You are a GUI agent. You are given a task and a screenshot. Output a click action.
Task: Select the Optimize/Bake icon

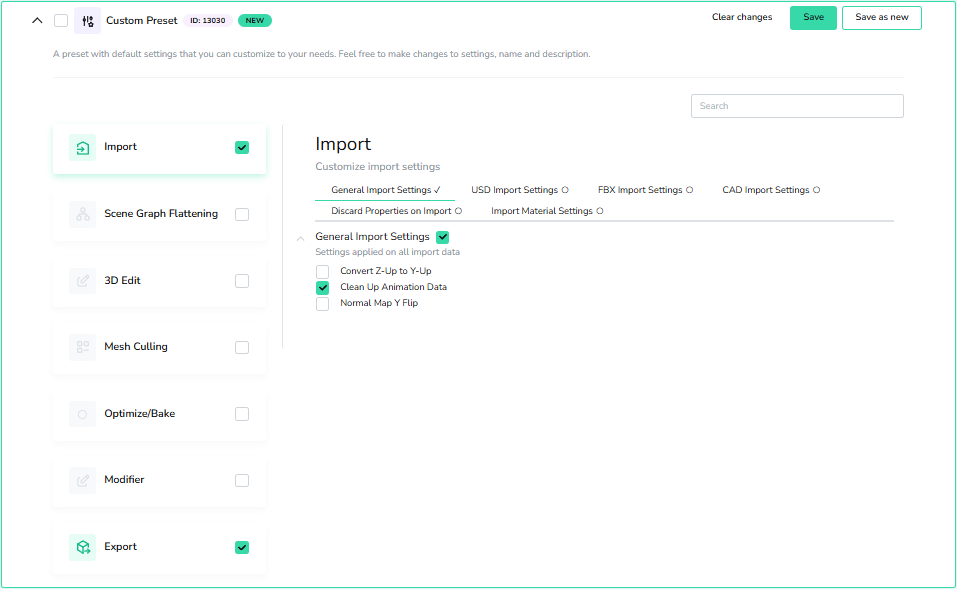pyautogui.click(x=82, y=413)
